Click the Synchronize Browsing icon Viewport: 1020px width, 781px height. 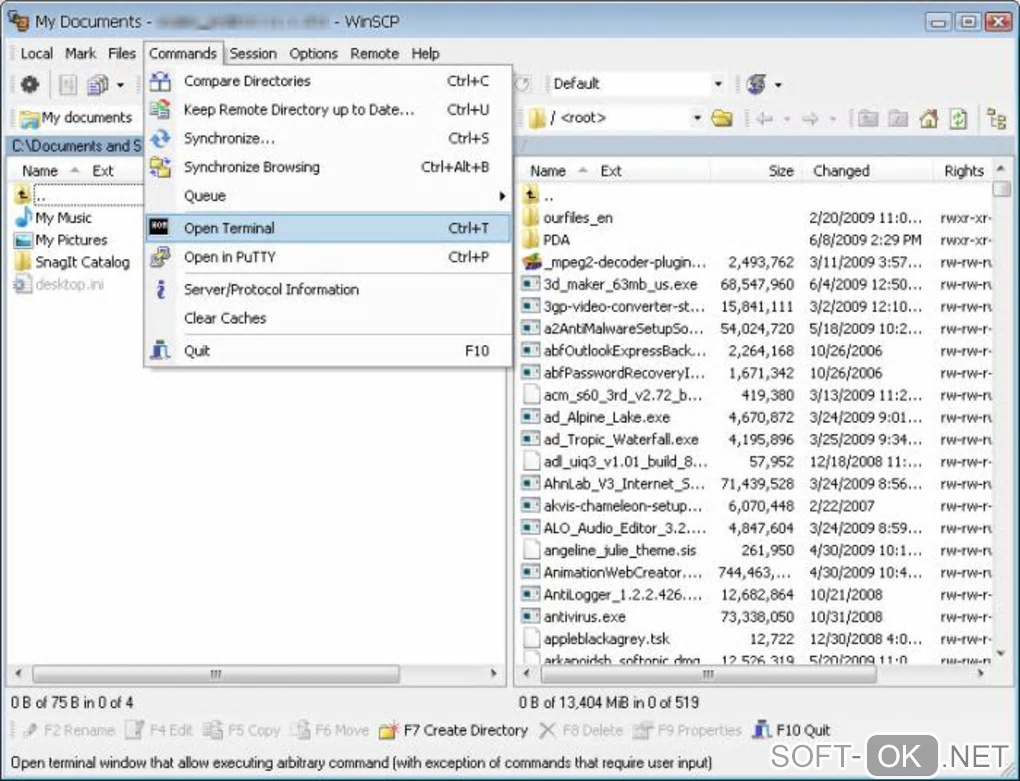[x=160, y=167]
